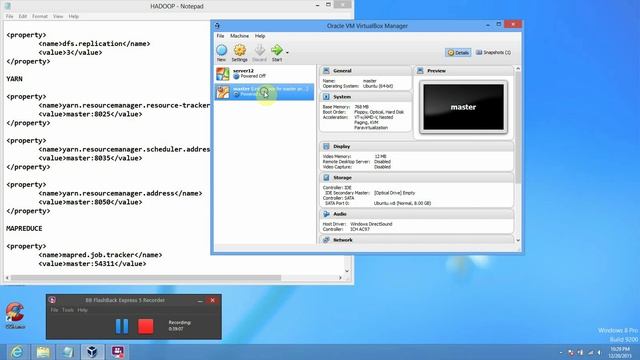
Task: Click the details pane scroll-up arrow
Action: click(x=518, y=69)
